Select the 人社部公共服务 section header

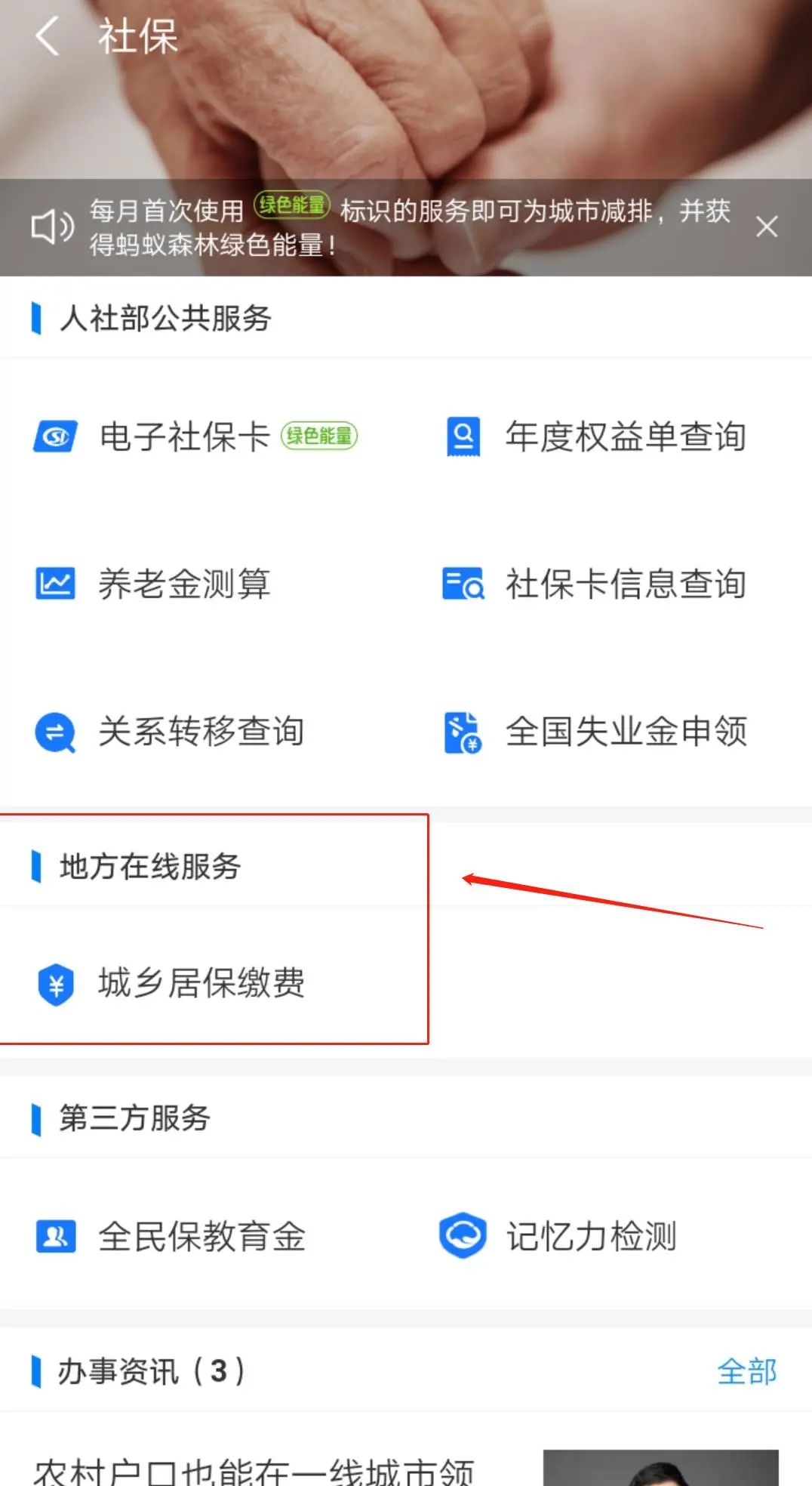165,318
